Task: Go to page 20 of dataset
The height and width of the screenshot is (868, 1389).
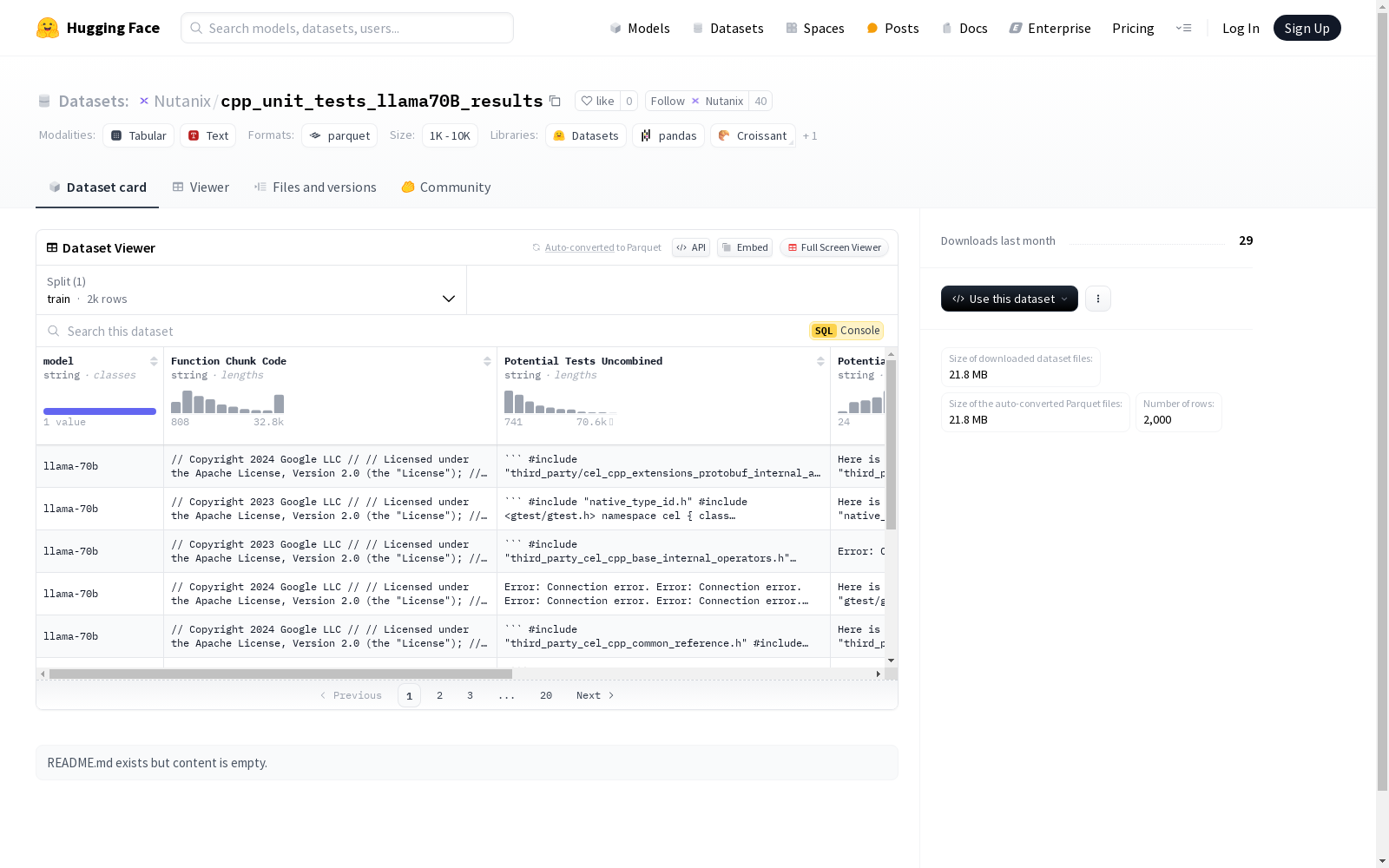Action: 546,695
